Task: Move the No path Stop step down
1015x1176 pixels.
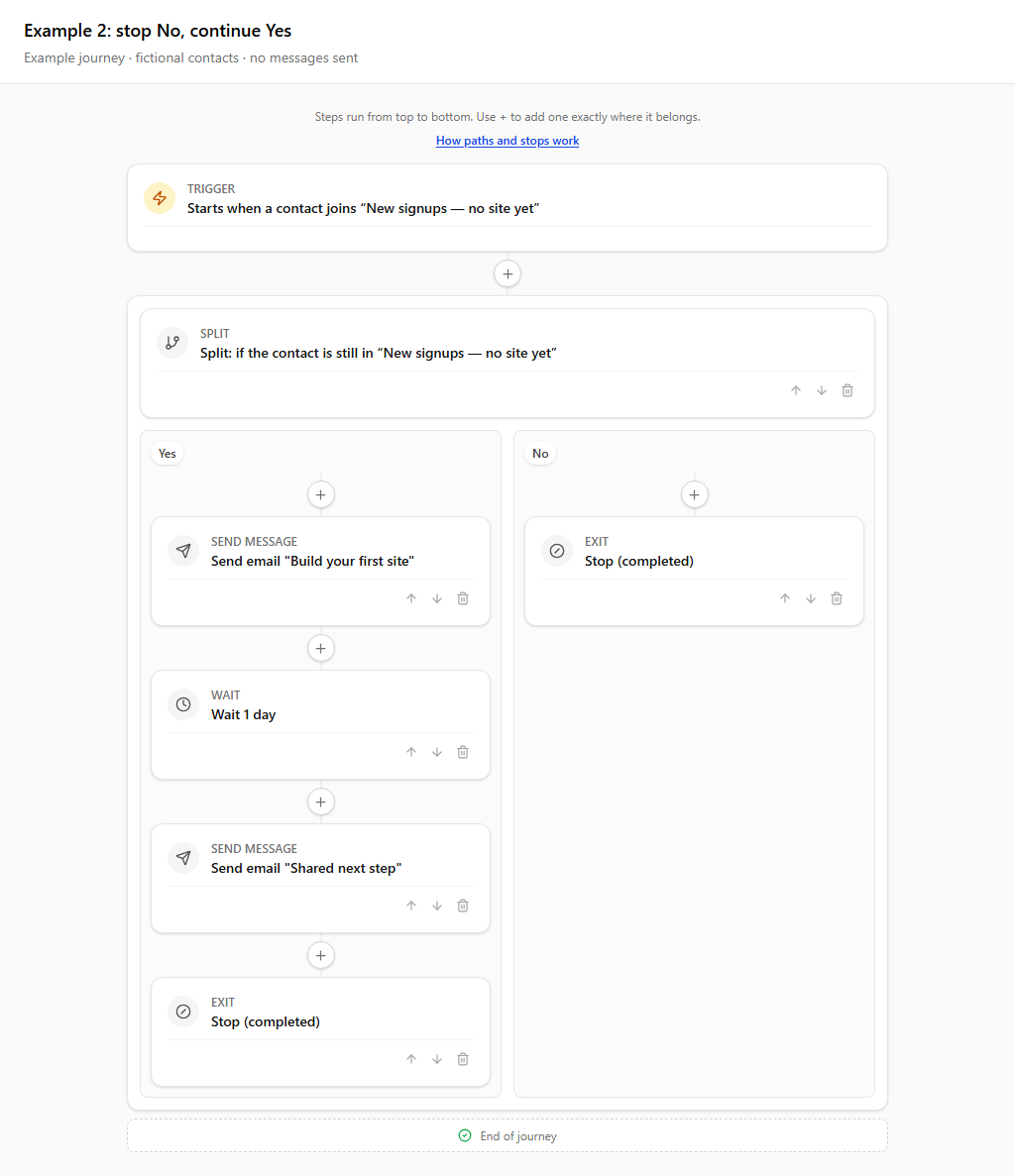Action: pos(810,598)
